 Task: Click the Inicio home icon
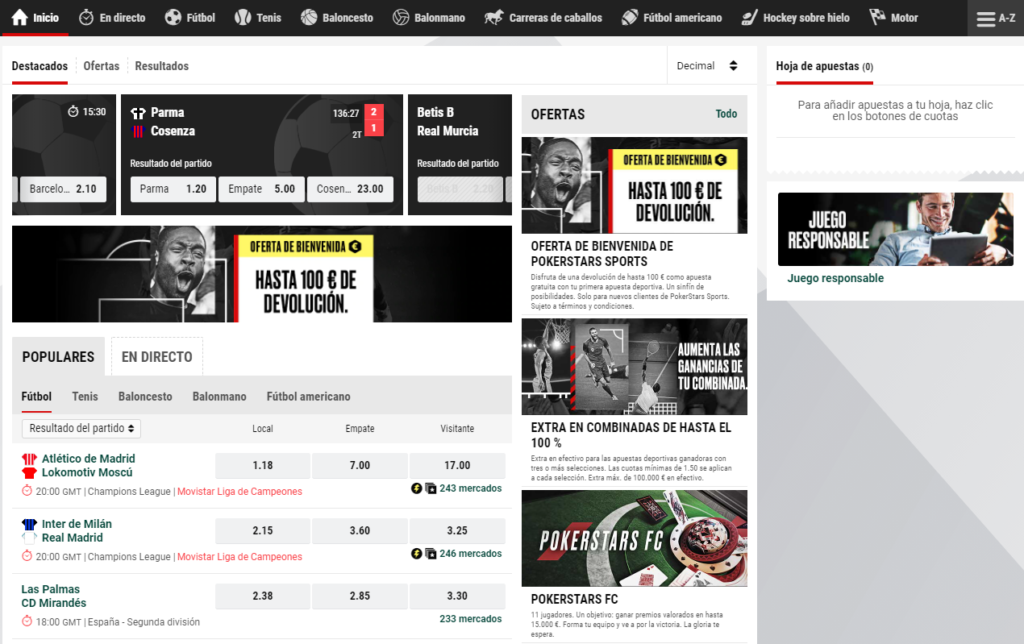click(x=20, y=17)
